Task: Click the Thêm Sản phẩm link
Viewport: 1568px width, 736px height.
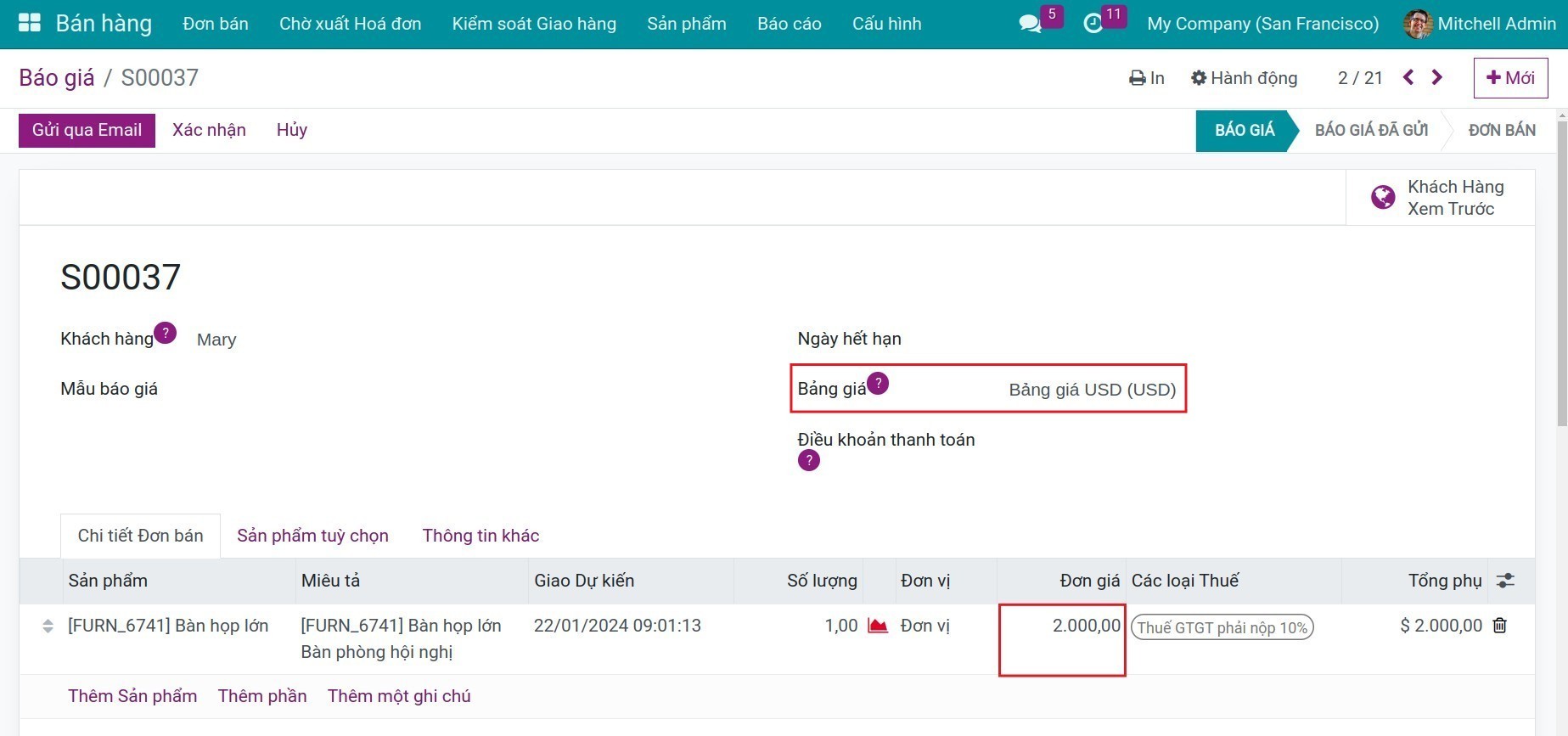Action: tap(132, 696)
